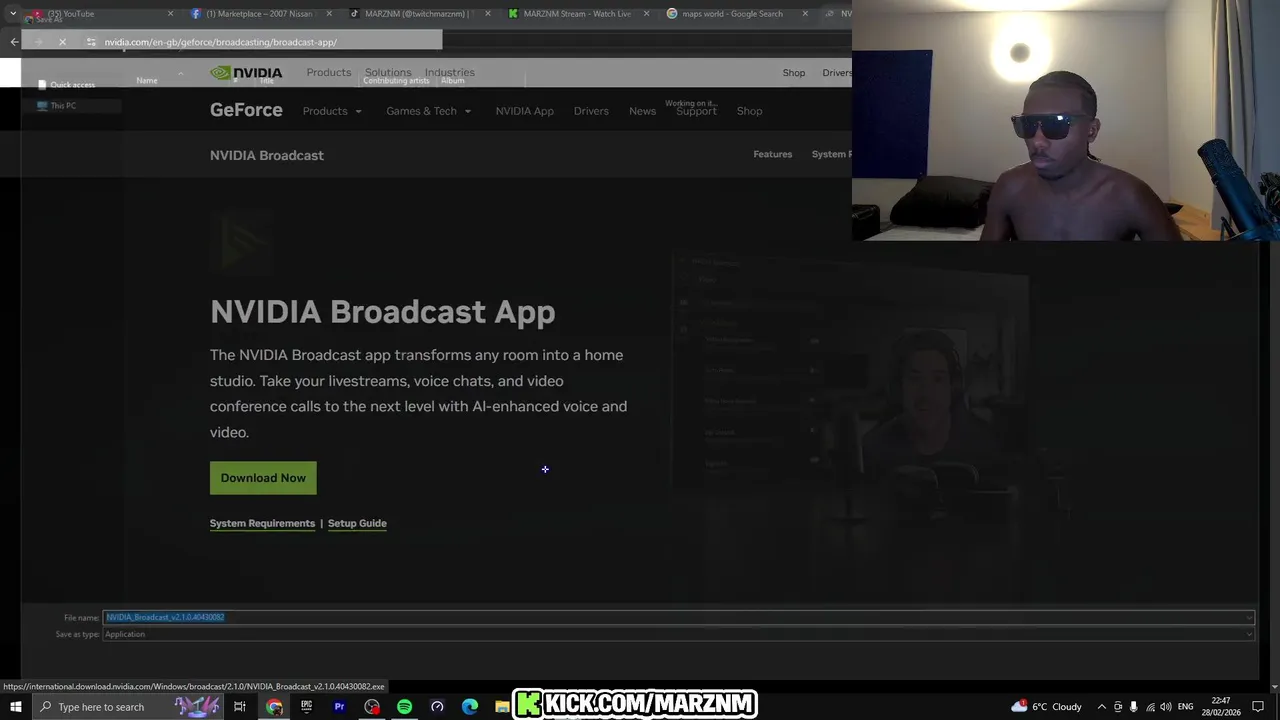Screen dimensions: 1280x720
Task: Open the System Requirements link
Action: pos(262,523)
